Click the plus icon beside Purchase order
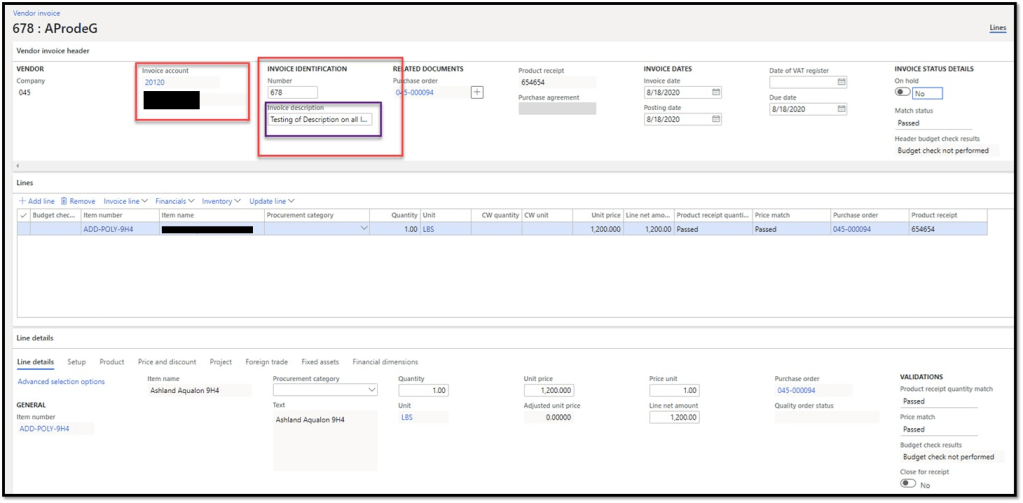This screenshot has height=503, width=1023. (x=477, y=92)
